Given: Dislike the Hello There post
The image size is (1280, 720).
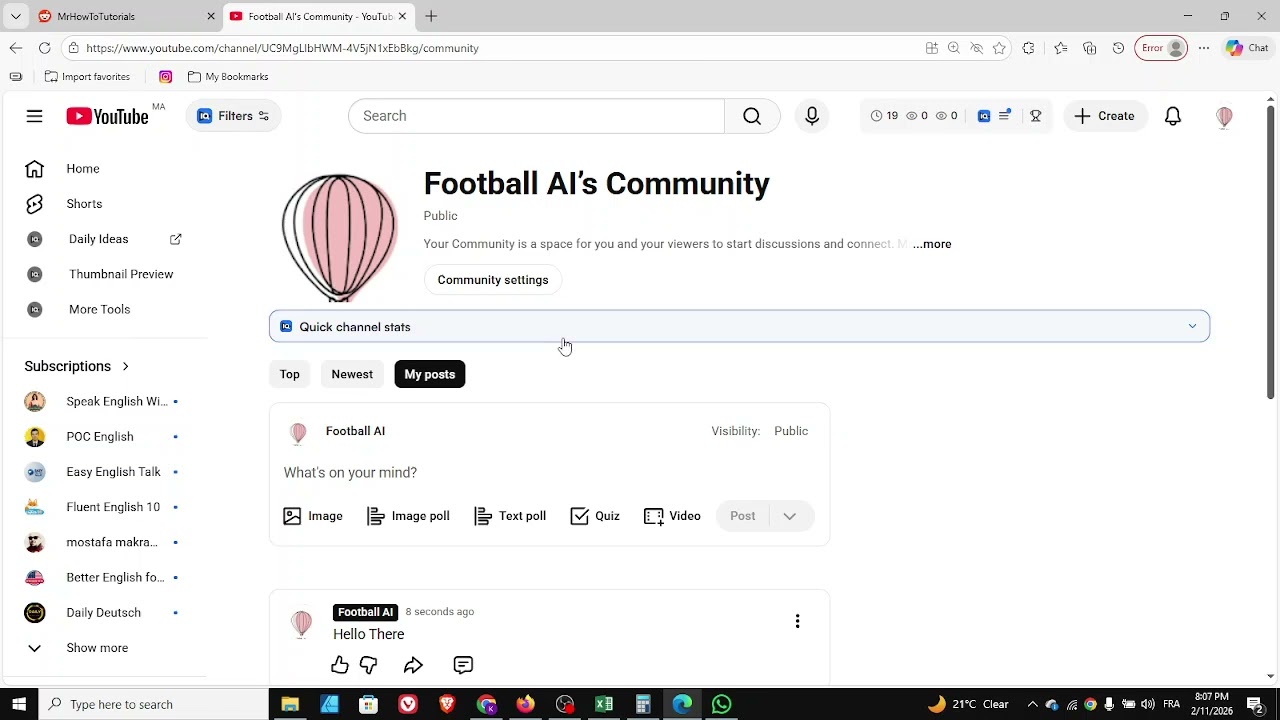Looking at the screenshot, I should click(x=369, y=665).
